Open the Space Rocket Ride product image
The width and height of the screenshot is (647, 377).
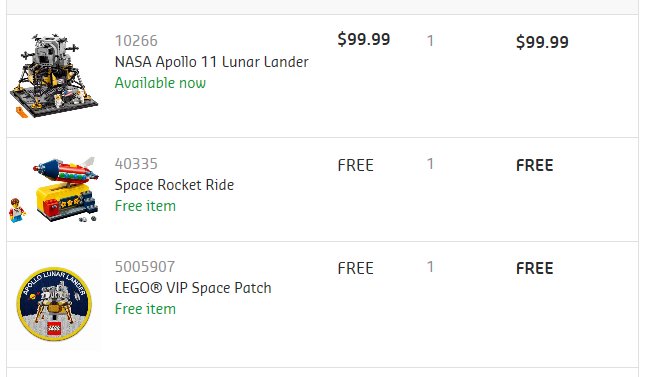[54, 190]
